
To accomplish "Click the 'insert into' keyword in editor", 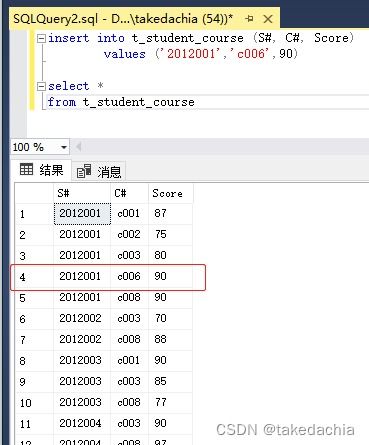I will 86,38.
